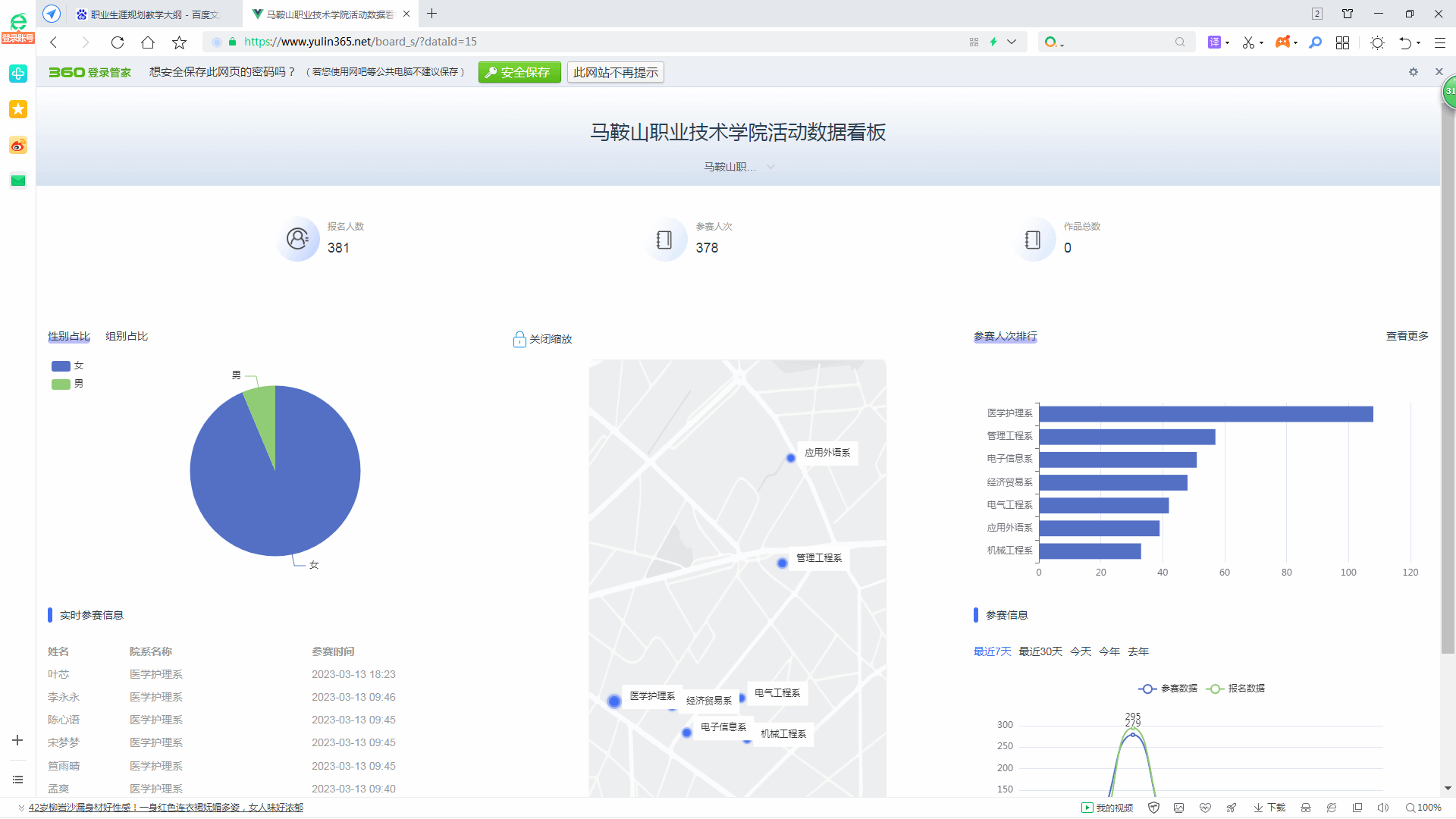The height and width of the screenshot is (819, 1456).
Task: Open password prompt settings gear
Action: tap(1414, 72)
